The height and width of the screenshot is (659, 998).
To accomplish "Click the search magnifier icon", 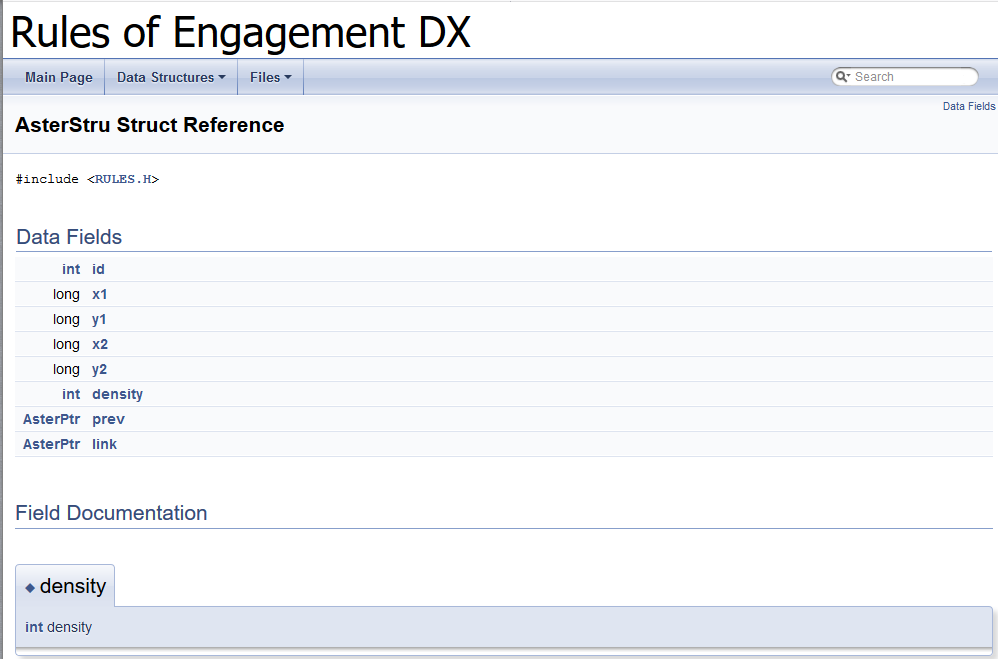I will pos(842,77).
